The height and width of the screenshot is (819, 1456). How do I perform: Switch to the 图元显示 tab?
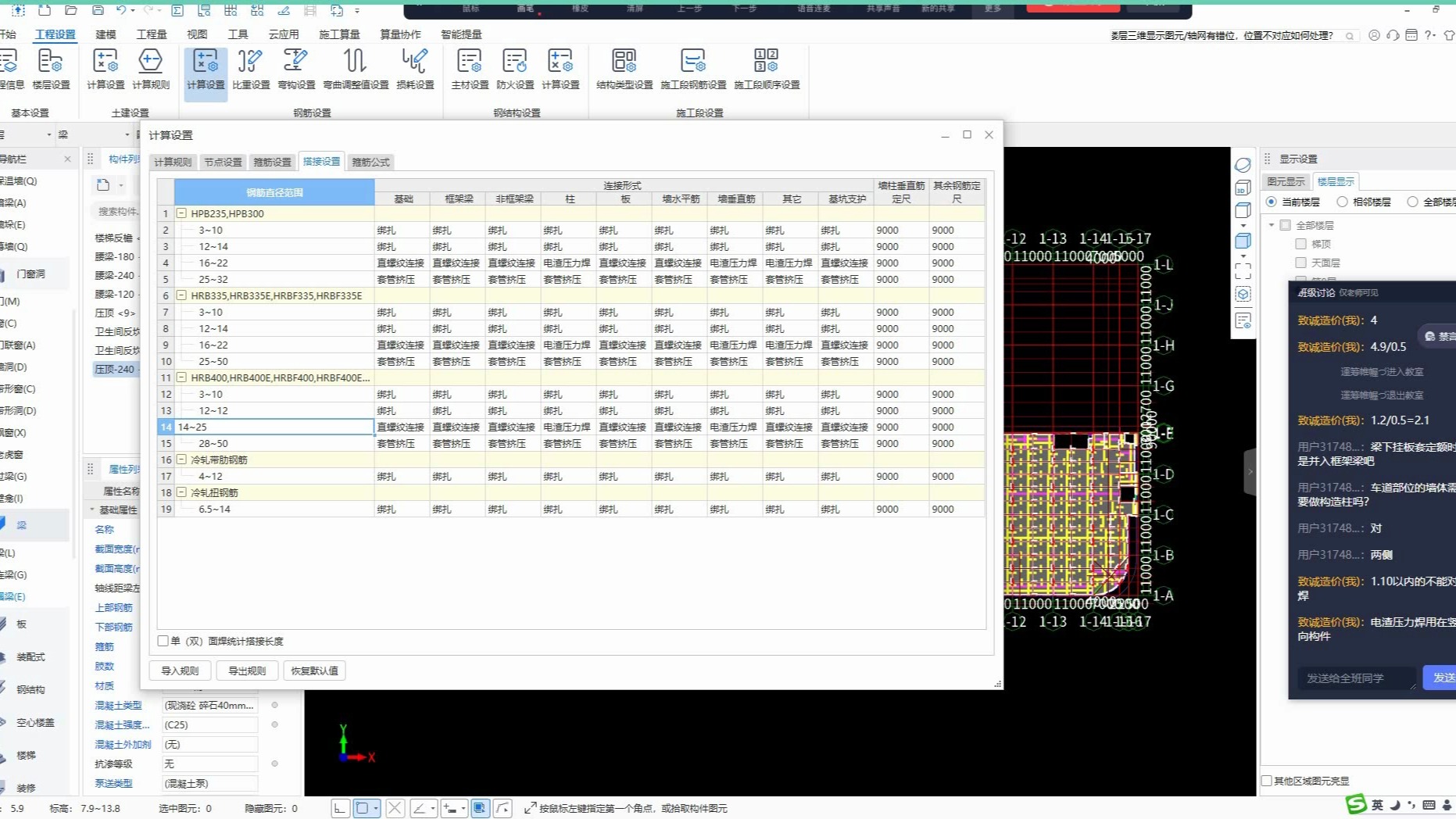(x=1286, y=181)
